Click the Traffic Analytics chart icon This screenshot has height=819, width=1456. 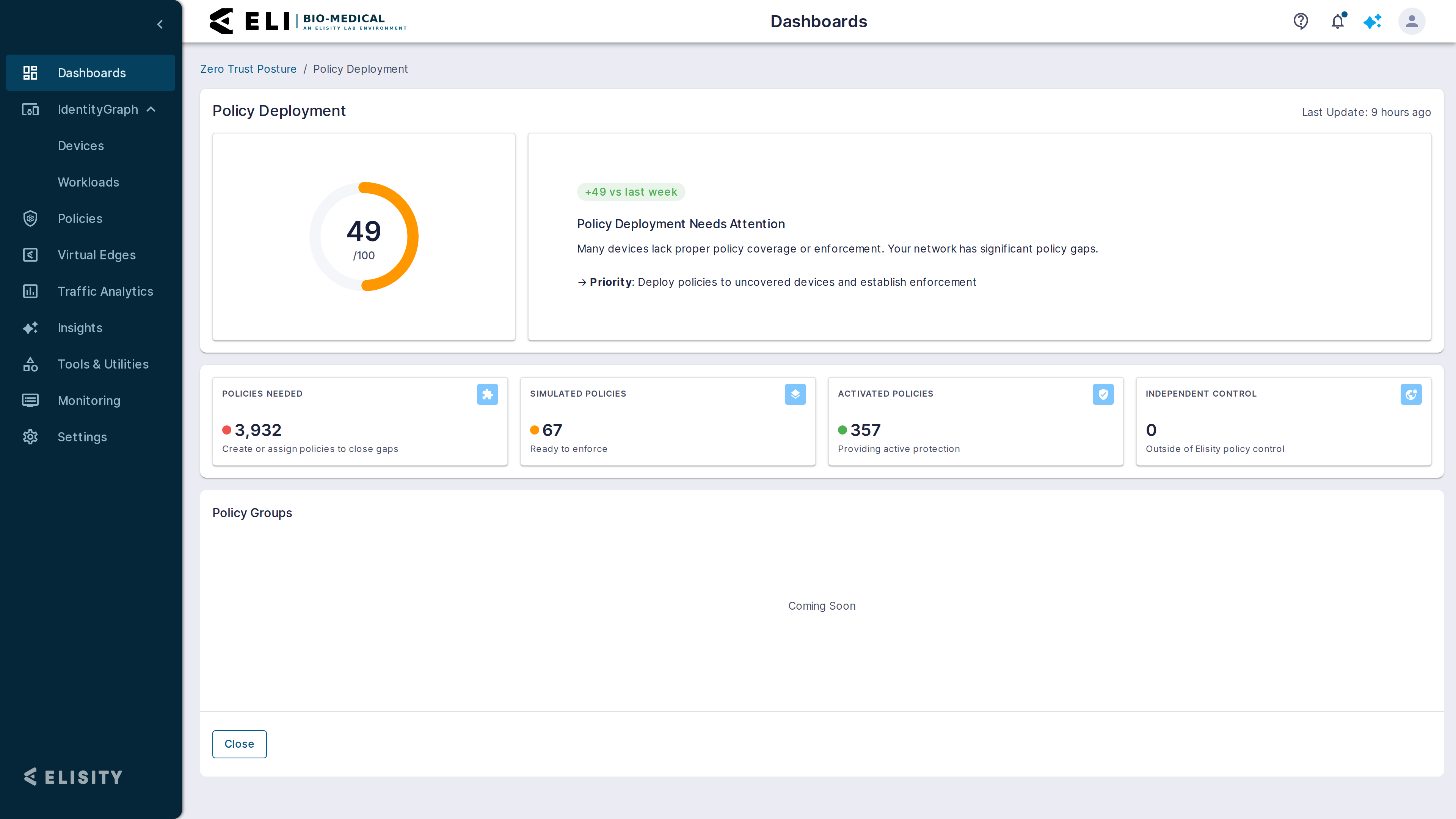click(x=30, y=291)
